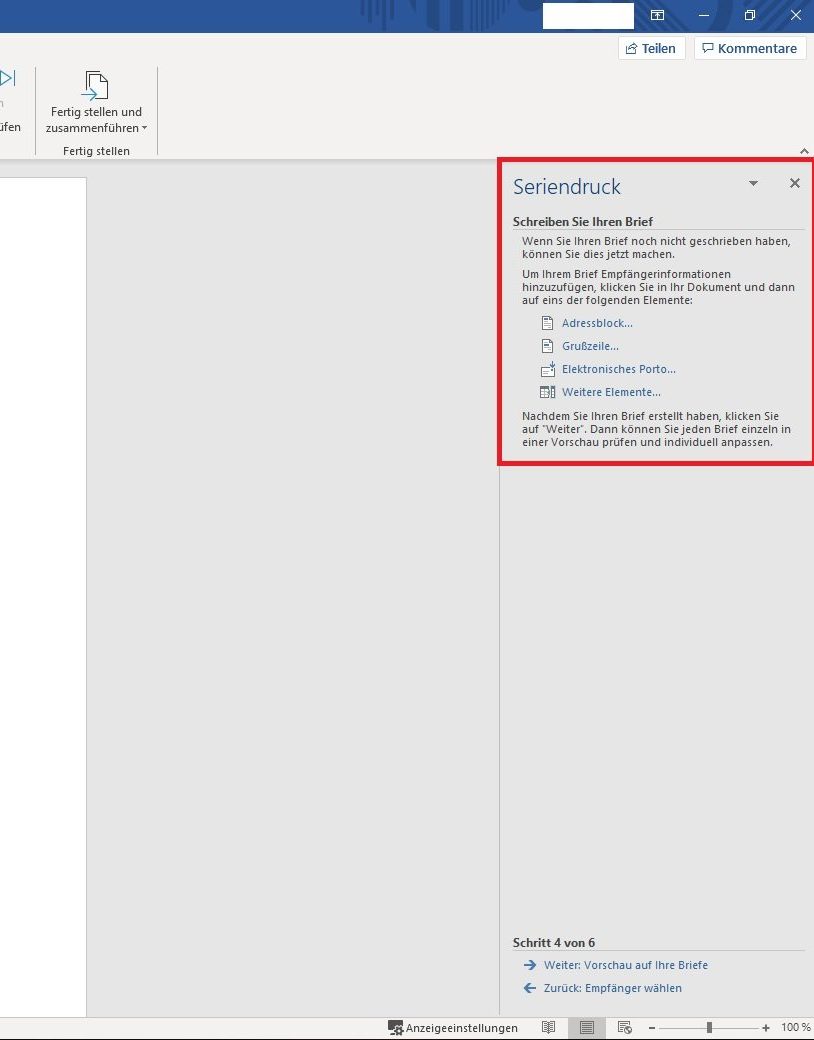Click the Teilen button
Viewport: 814px width, 1040px height.
pyautogui.click(x=651, y=48)
